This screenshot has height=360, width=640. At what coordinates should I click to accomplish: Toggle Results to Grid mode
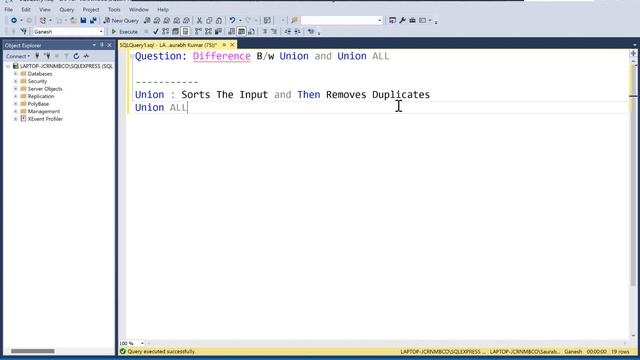coord(242,31)
